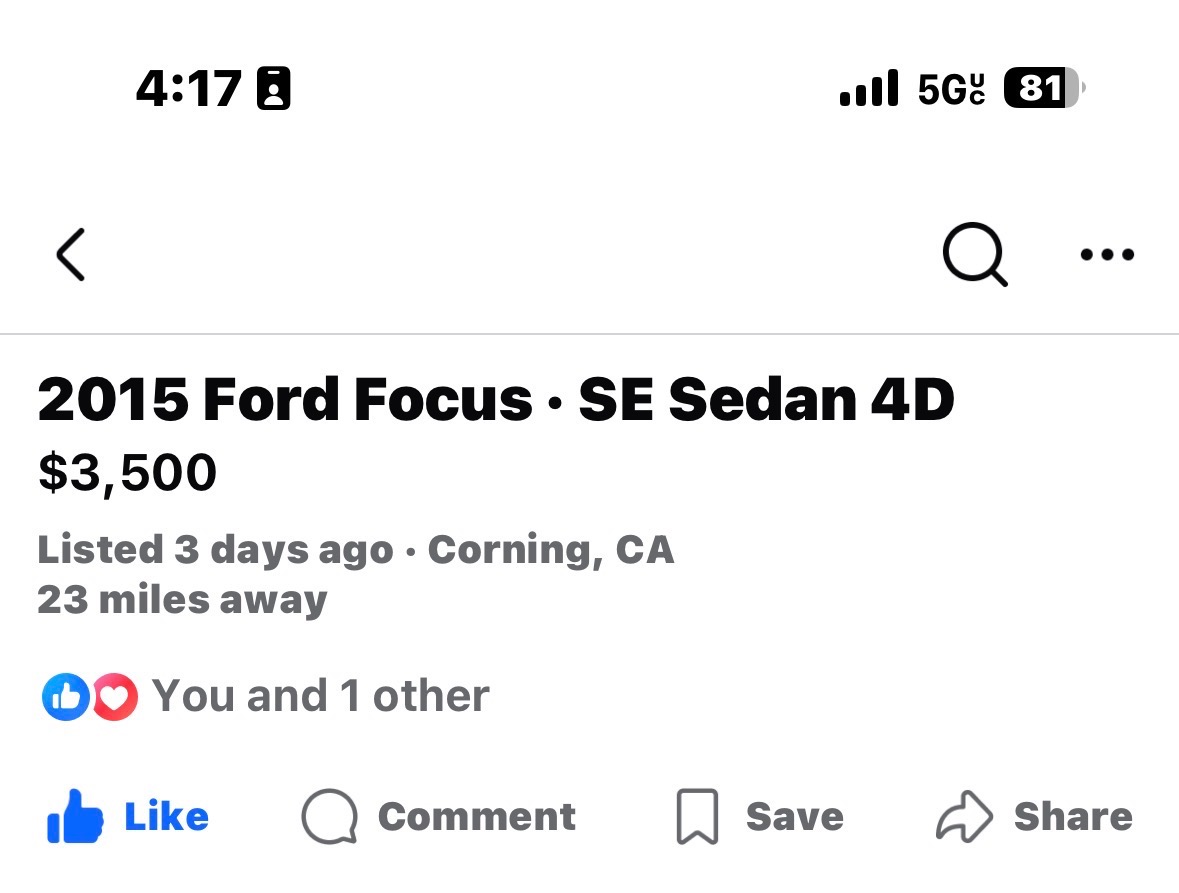
Task: Toggle the Like label on the listing
Action: tap(166, 817)
